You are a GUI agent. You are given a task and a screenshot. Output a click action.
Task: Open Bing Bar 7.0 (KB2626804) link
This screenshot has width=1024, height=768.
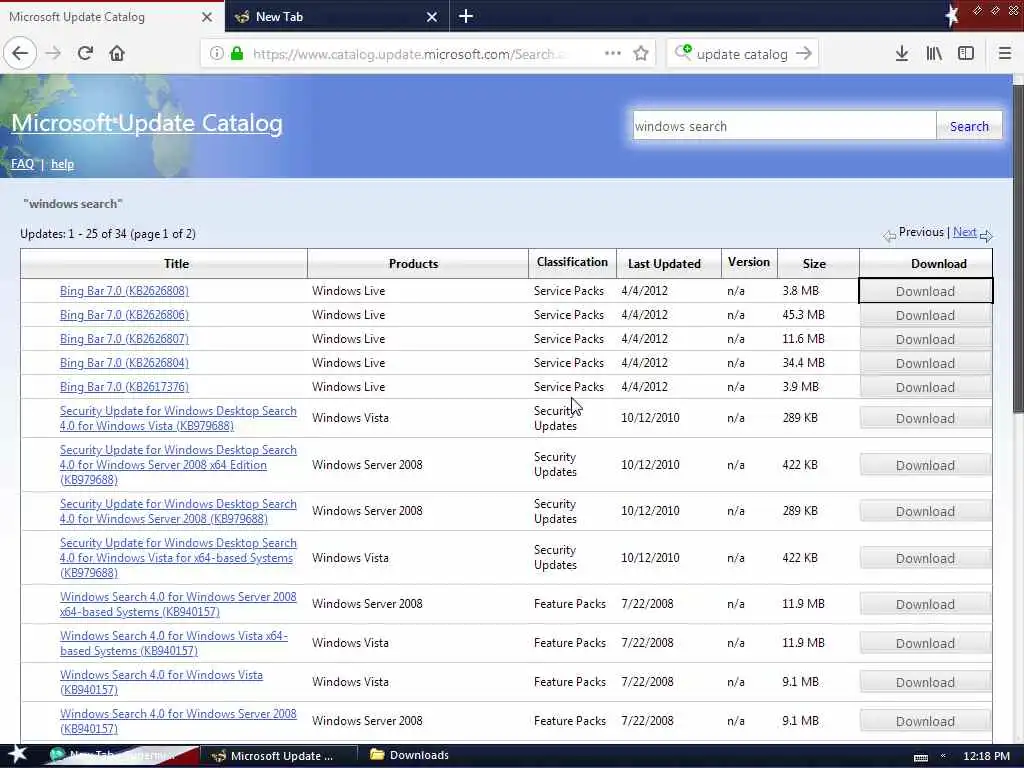click(x=124, y=363)
